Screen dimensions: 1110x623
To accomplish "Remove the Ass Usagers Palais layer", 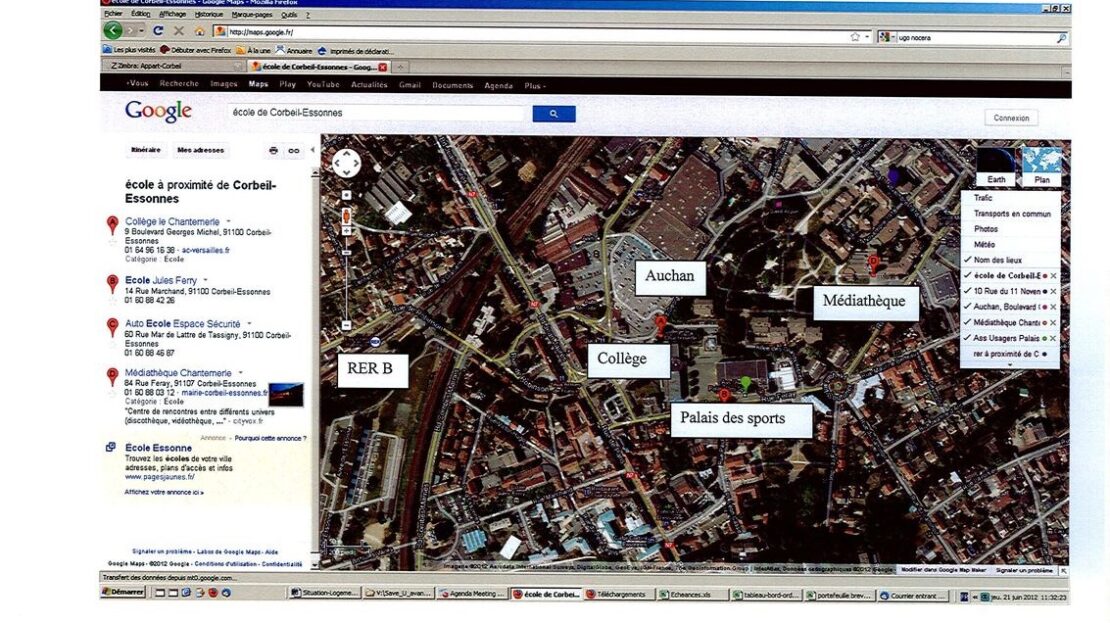I will pos(1053,338).
